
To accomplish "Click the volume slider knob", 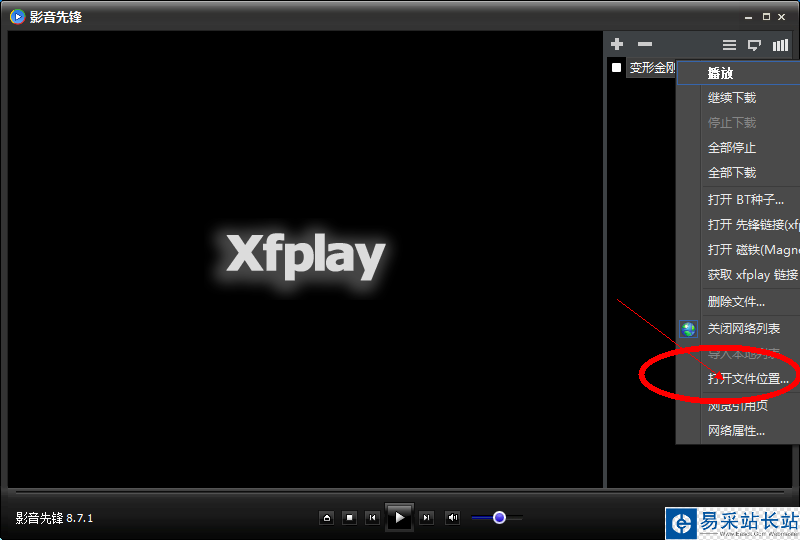I will tap(499, 518).
